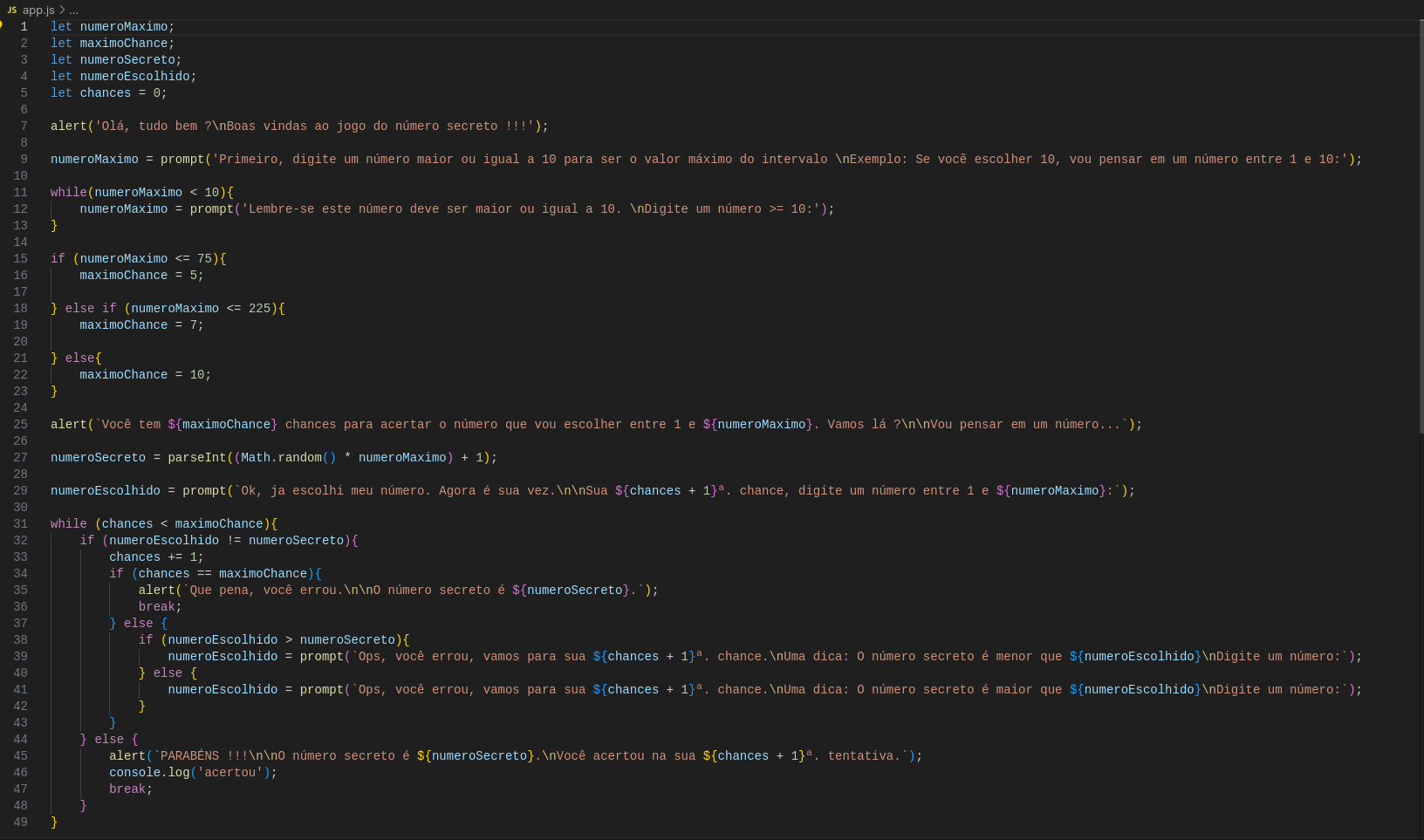Select line number 1 in the gutter
Image resolution: width=1424 pixels, height=840 pixels.
24,27
